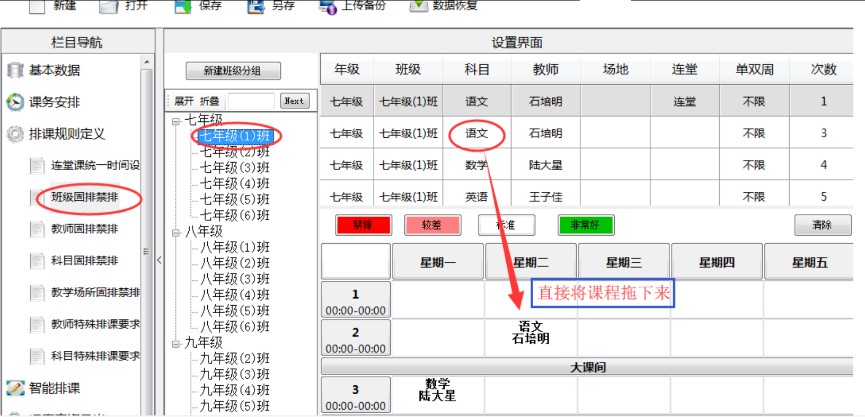Click the 清除 button
This screenshot has width=865, height=417.
click(823, 225)
